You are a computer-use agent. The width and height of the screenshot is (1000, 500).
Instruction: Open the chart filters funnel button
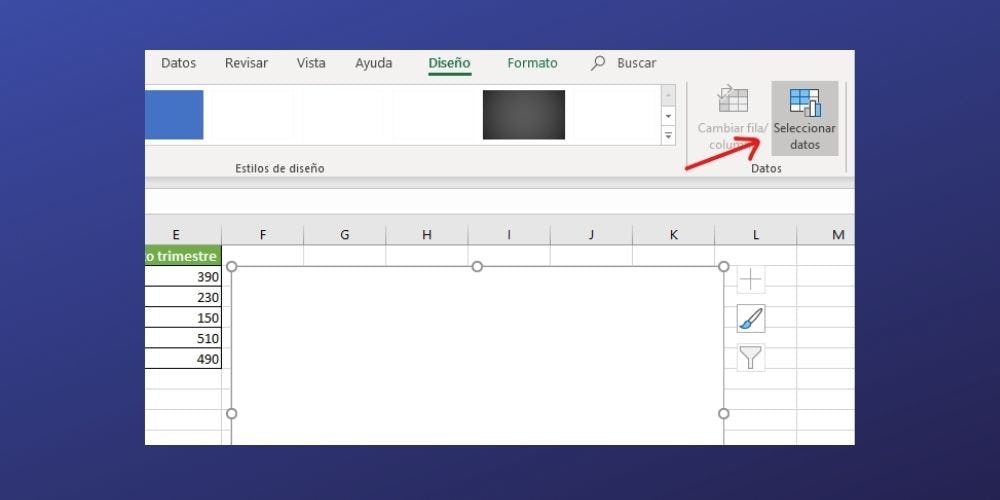[x=751, y=357]
